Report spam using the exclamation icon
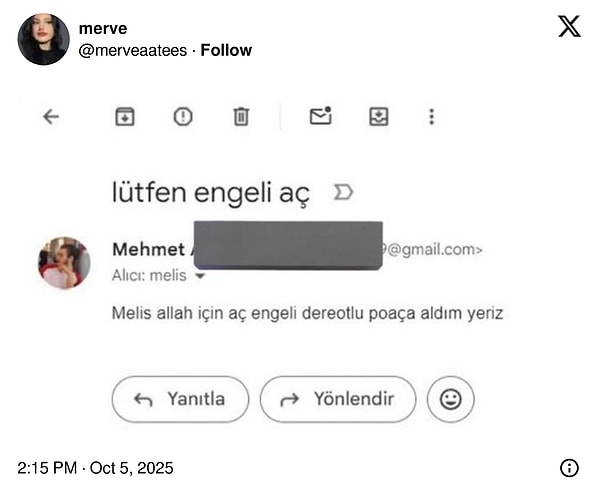Viewport: 600px width, 498px height. 182,117
